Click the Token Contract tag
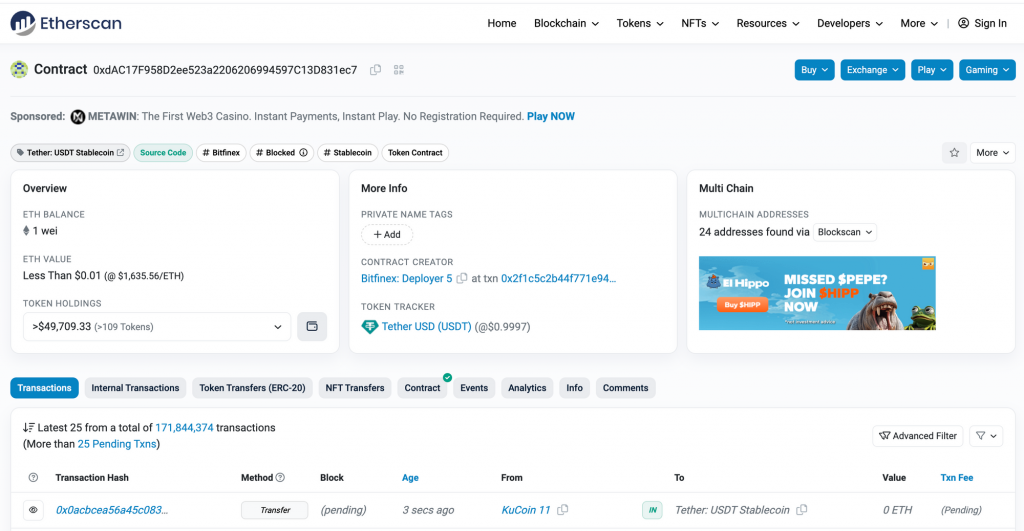The image size is (1024, 531). click(x=415, y=153)
